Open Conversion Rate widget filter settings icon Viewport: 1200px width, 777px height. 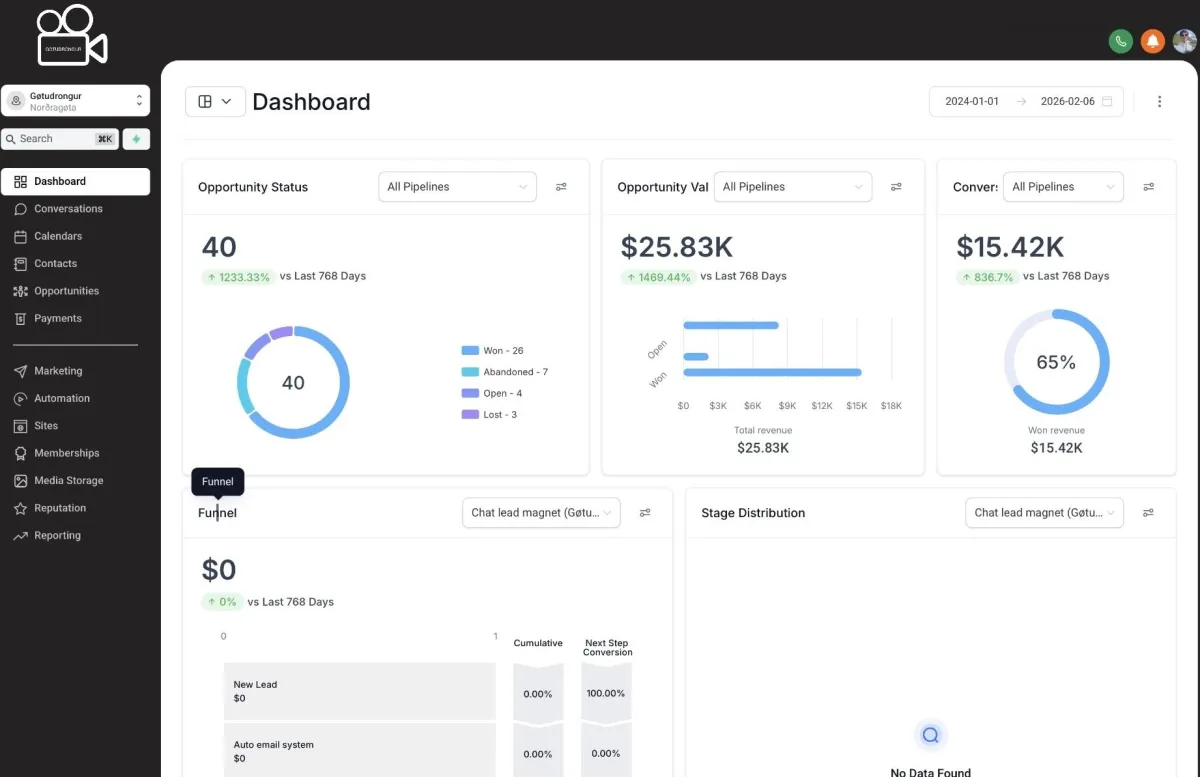click(1149, 187)
